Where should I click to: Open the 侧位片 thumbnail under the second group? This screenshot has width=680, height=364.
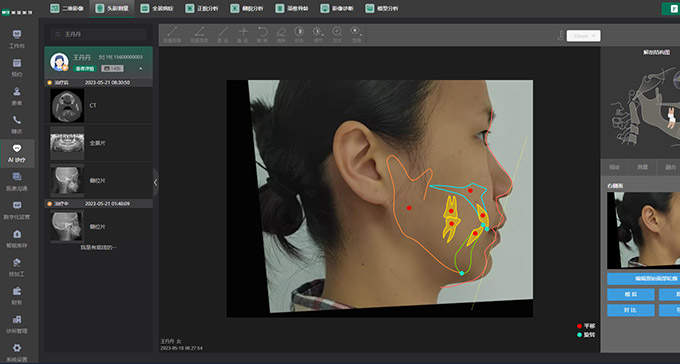(67, 226)
